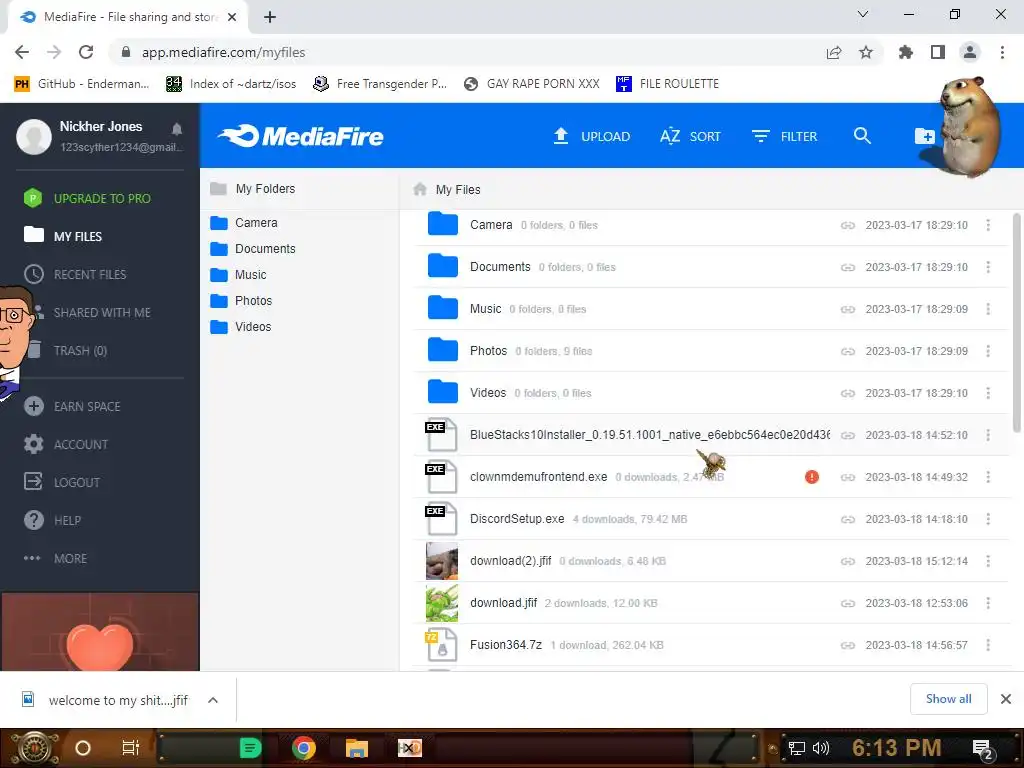
Task: Open Chrome extensions puzzle icon
Action: pyautogui.click(x=905, y=52)
